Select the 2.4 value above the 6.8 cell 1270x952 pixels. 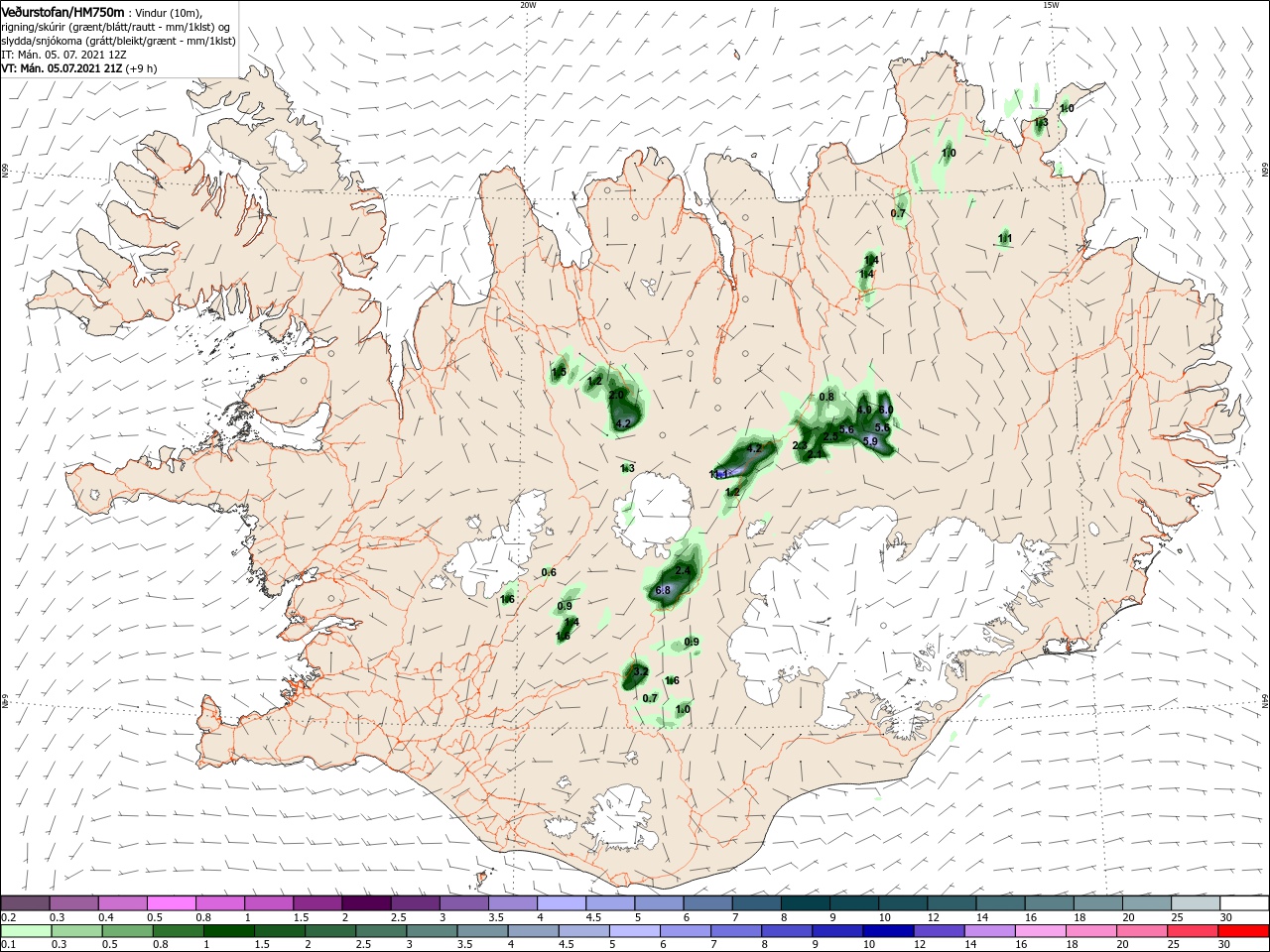coord(683,571)
